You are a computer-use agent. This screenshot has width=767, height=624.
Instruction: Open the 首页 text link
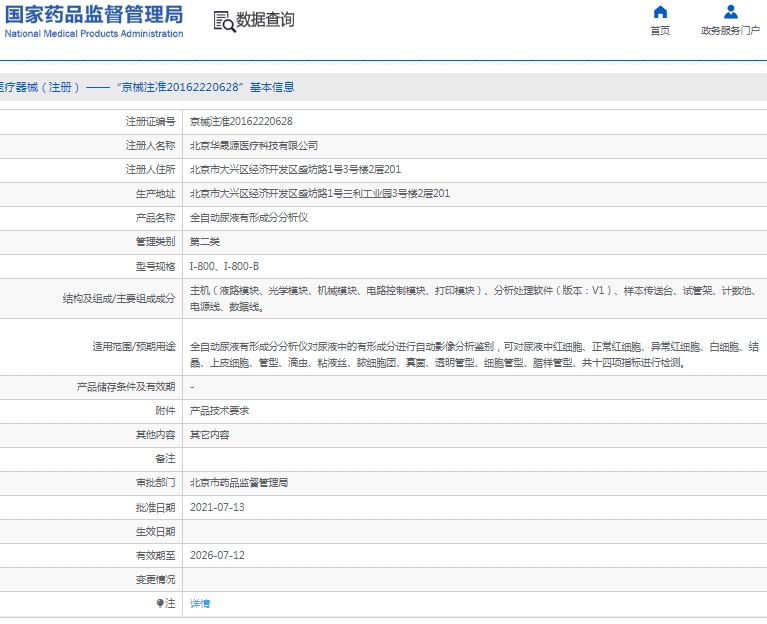click(x=660, y=31)
